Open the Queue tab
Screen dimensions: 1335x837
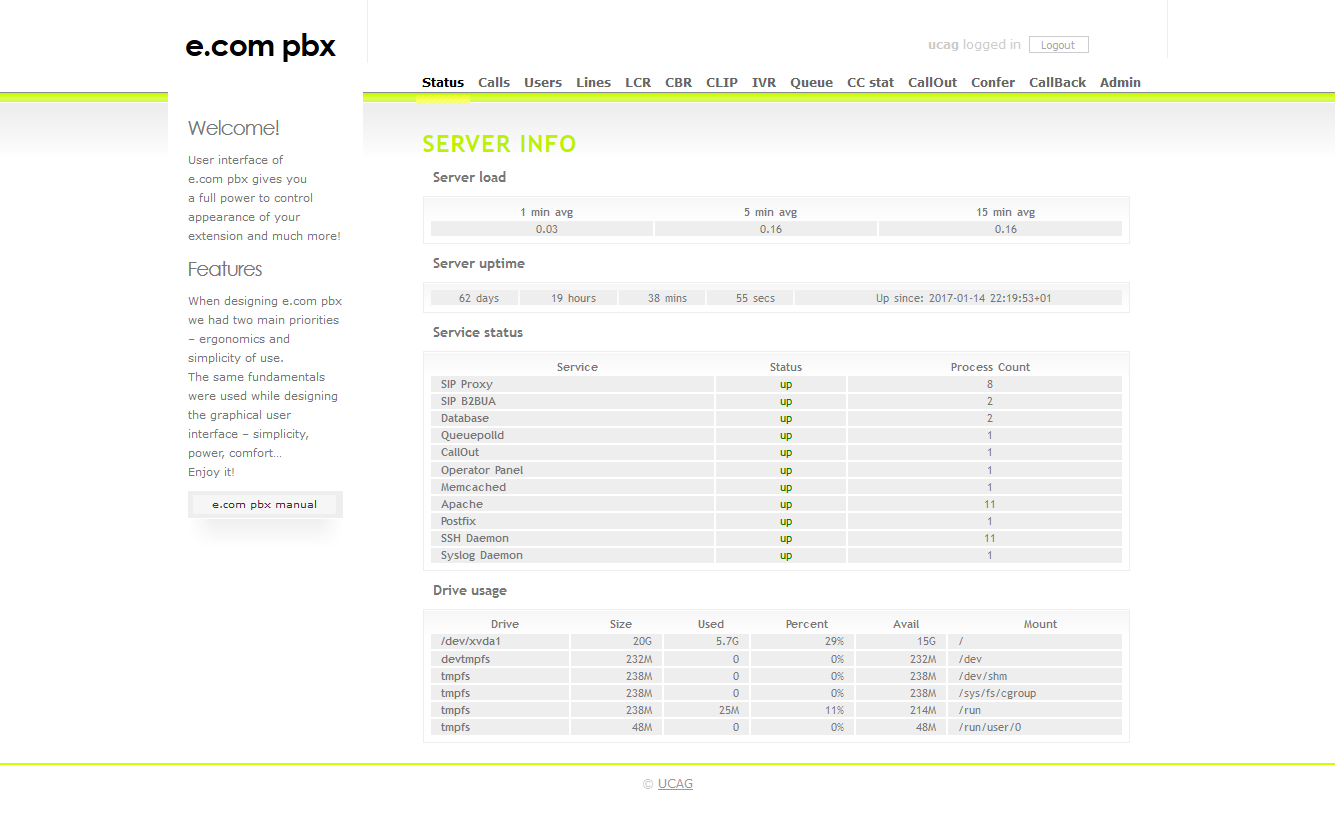(x=811, y=83)
